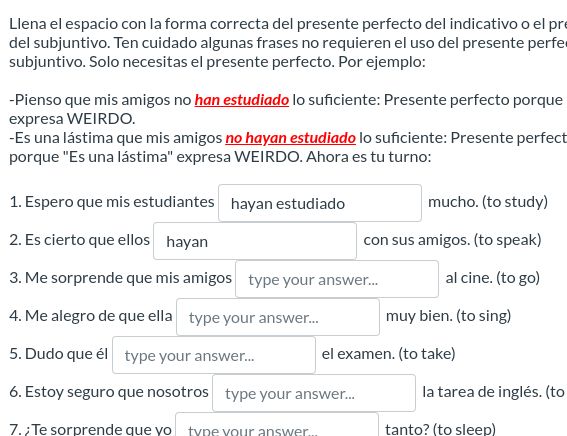Screen dimensions: 567x436
Task: Click the label '2. Es cierto que ellos'
Action: point(80,240)
